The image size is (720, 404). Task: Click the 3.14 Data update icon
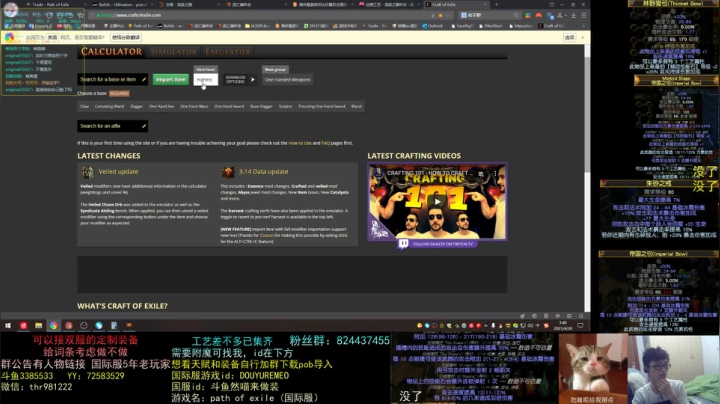(x=228, y=172)
